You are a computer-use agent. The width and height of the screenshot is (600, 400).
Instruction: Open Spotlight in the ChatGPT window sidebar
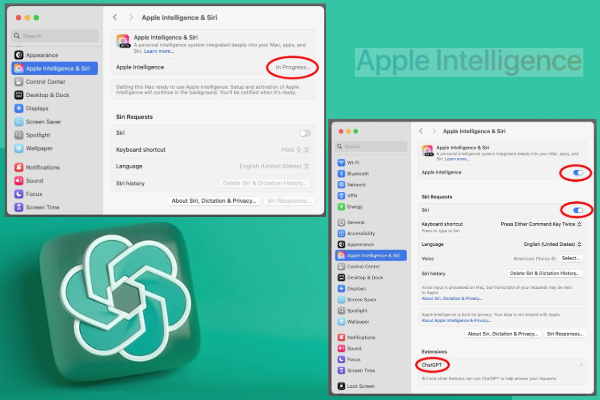coord(353,311)
